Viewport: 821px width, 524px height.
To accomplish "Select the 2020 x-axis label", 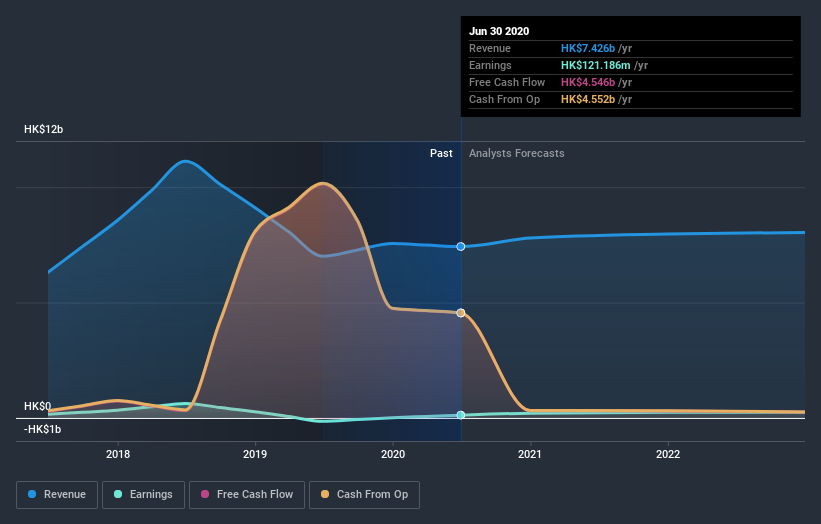I will click(393, 454).
